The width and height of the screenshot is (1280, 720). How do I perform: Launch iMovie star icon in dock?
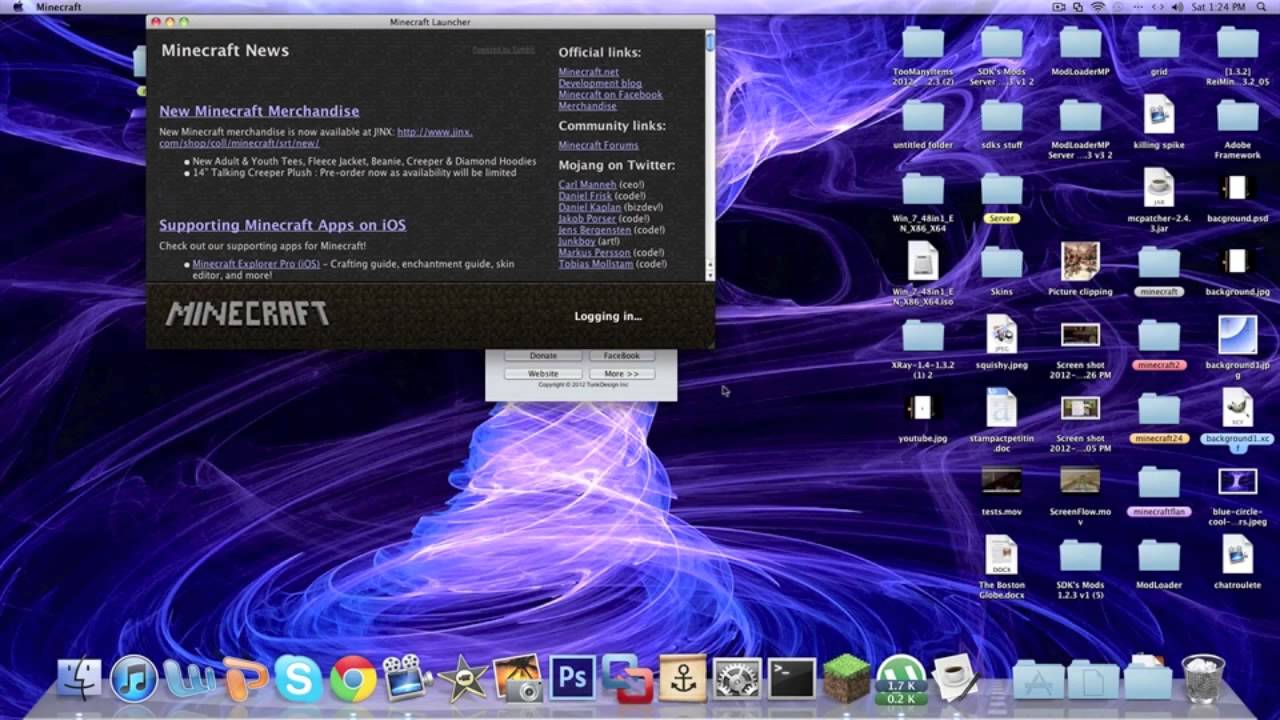click(462, 680)
